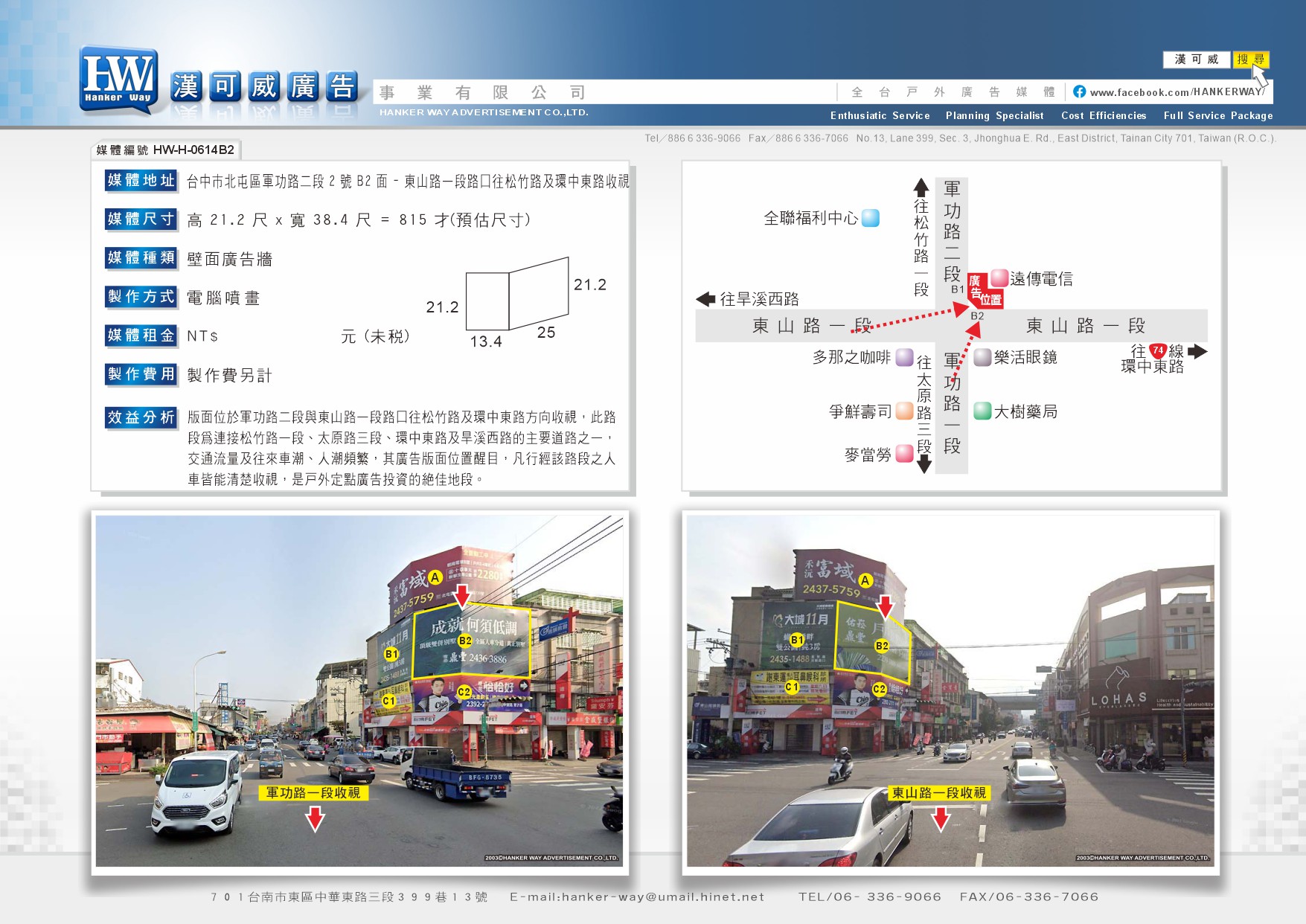Click the 效益分析 label

[141, 417]
